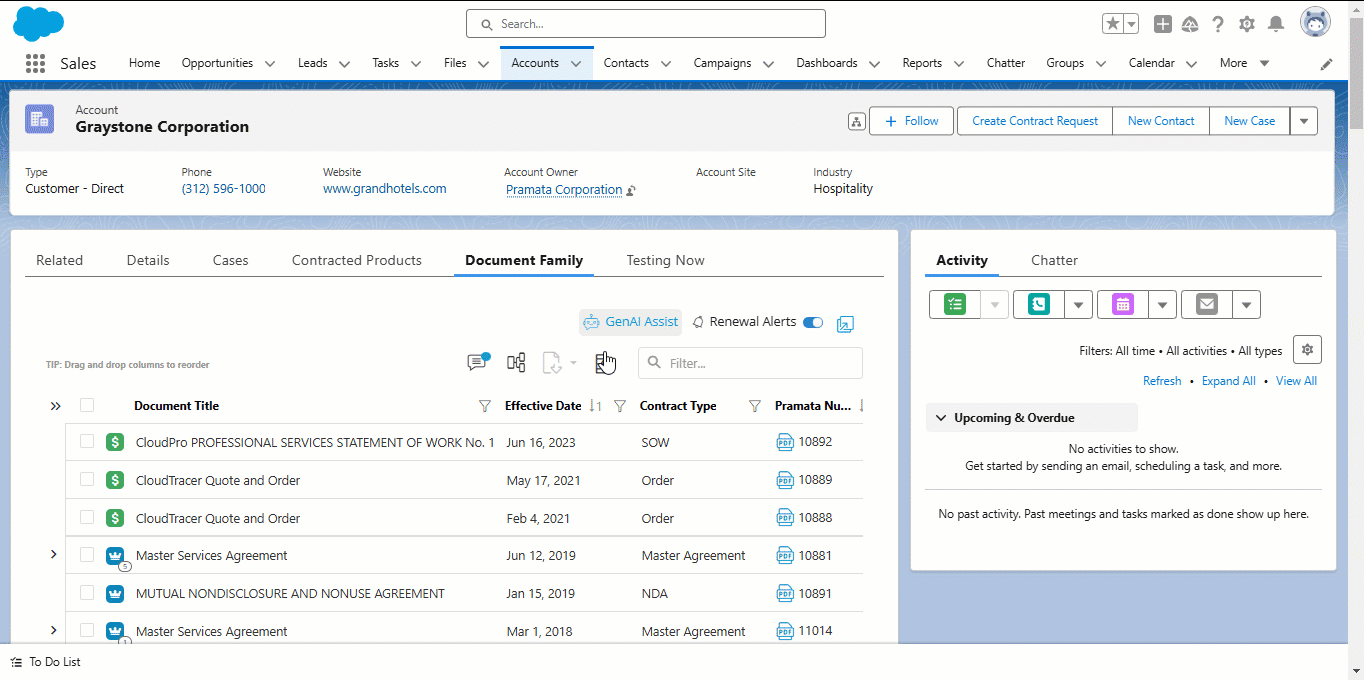Expand the Jun 12, 2019 Master Services Agreement

(54, 554)
